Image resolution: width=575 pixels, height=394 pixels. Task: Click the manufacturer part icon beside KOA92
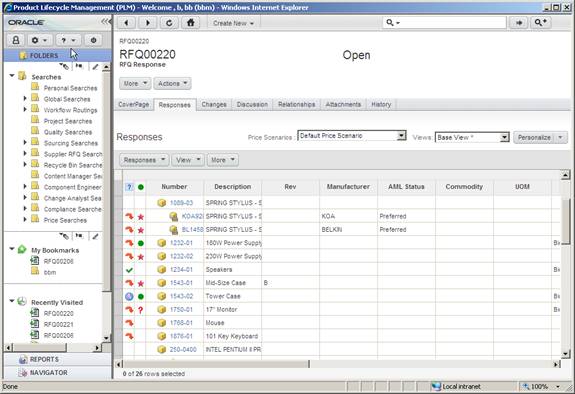(173, 216)
